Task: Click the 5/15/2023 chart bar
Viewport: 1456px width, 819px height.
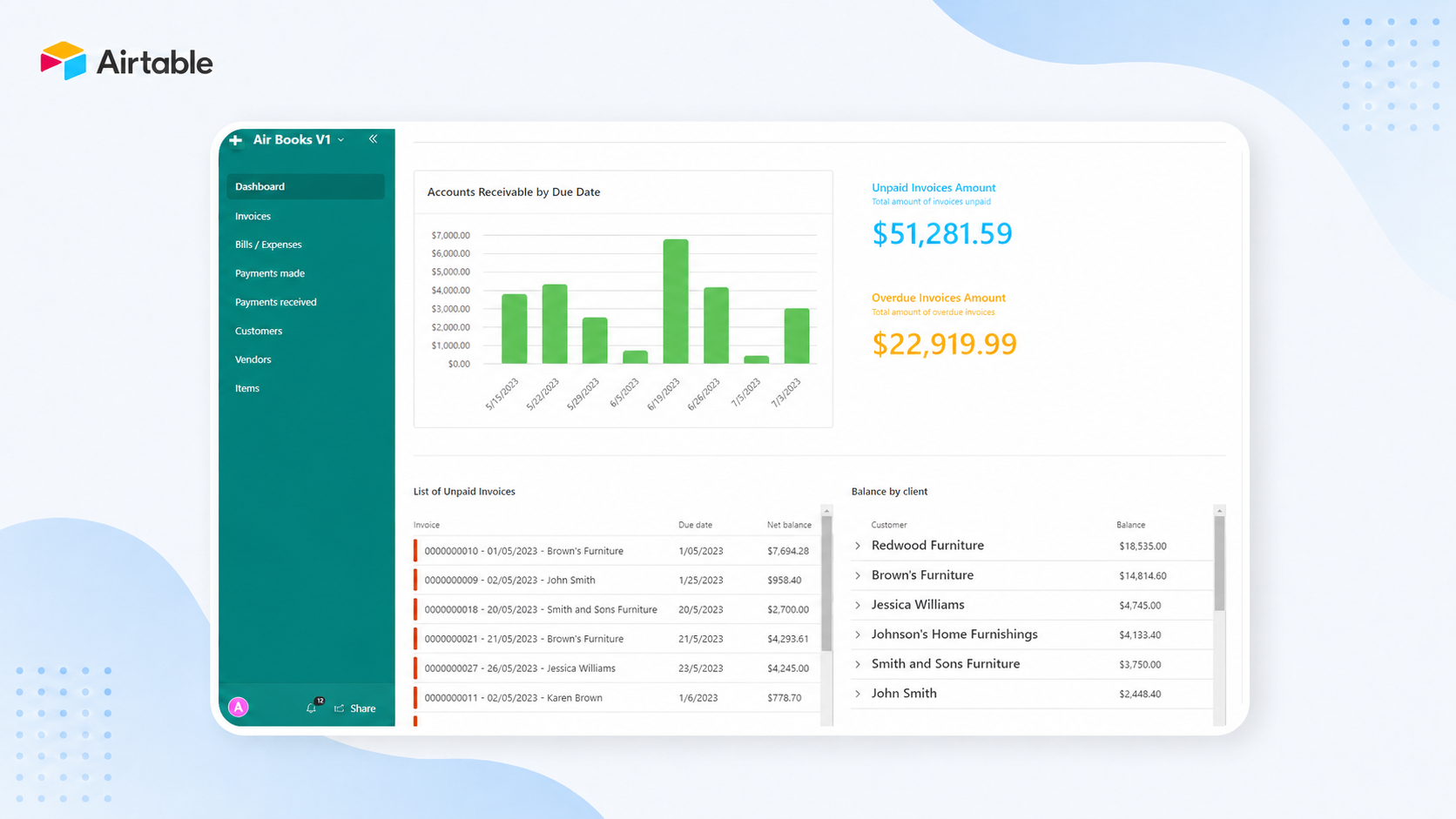Action: tap(515, 329)
